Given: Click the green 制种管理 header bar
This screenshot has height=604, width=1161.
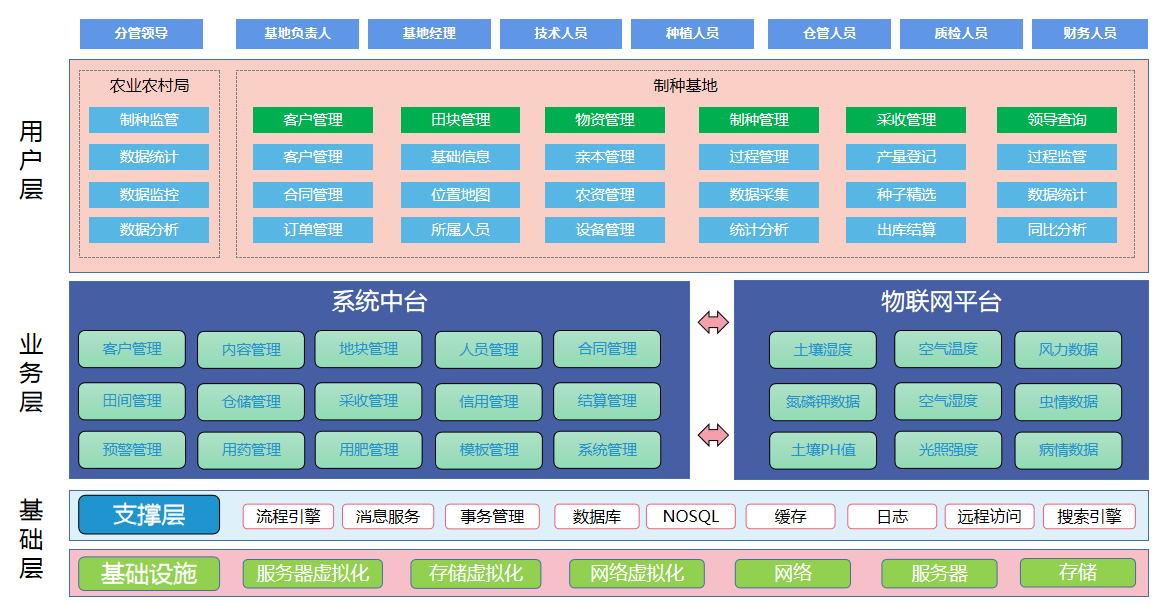Looking at the screenshot, I should 759,120.
